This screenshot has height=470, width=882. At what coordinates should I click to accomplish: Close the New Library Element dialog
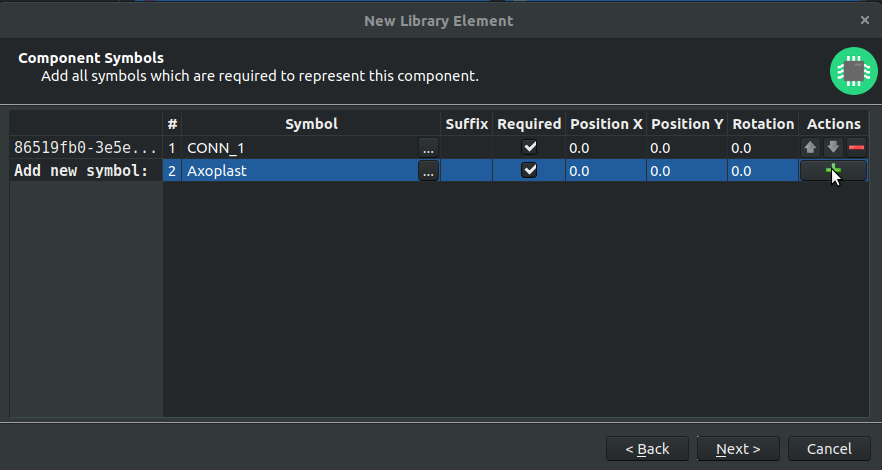(865, 20)
